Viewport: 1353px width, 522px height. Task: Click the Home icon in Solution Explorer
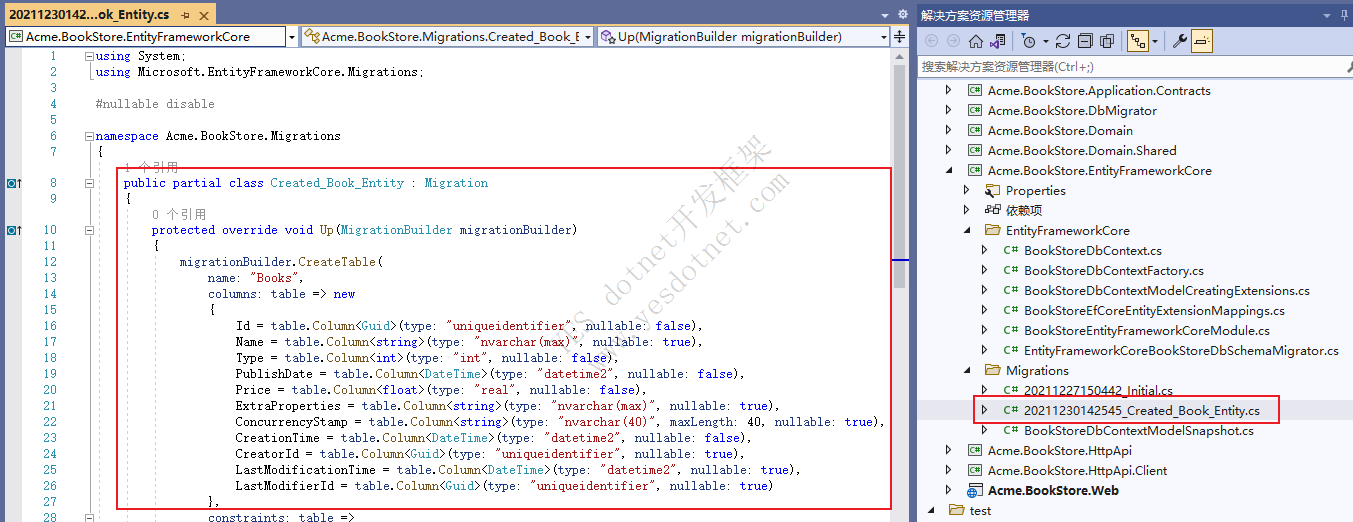pos(976,41)
